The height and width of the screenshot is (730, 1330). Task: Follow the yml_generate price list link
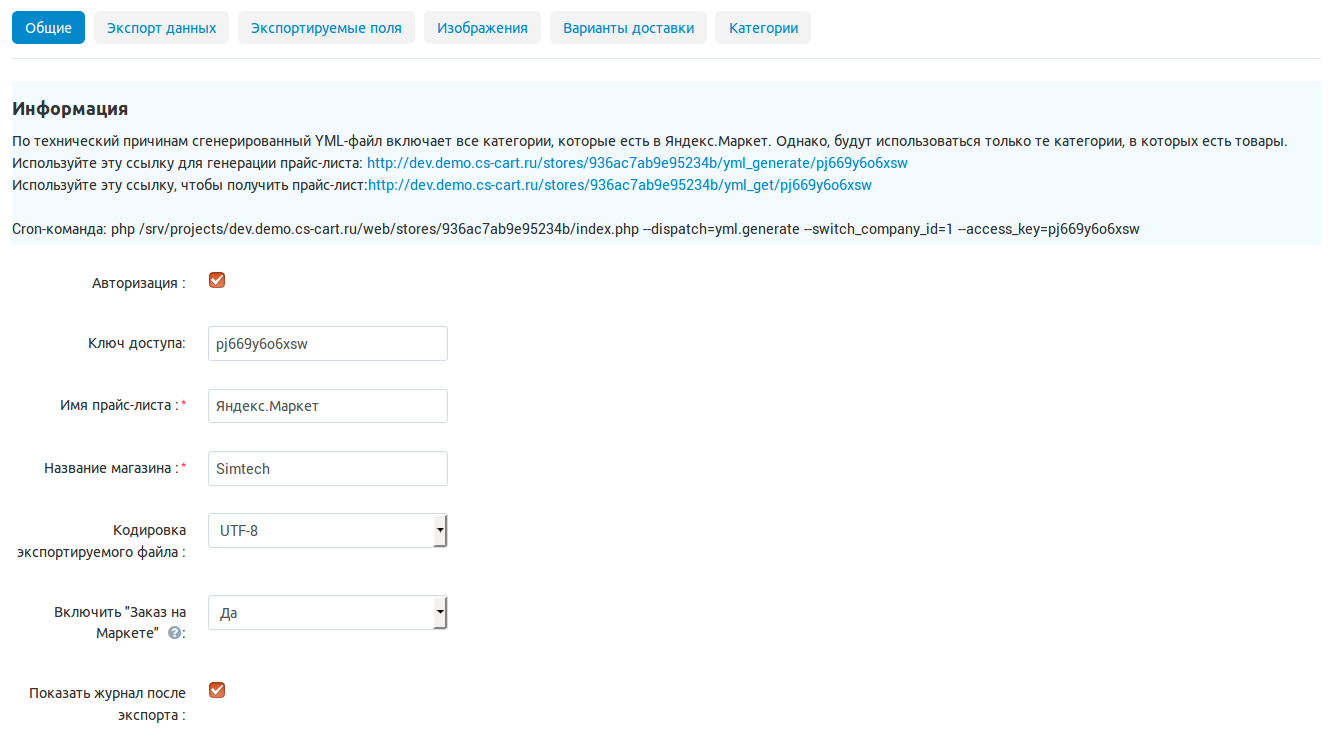tap(637, 163)
